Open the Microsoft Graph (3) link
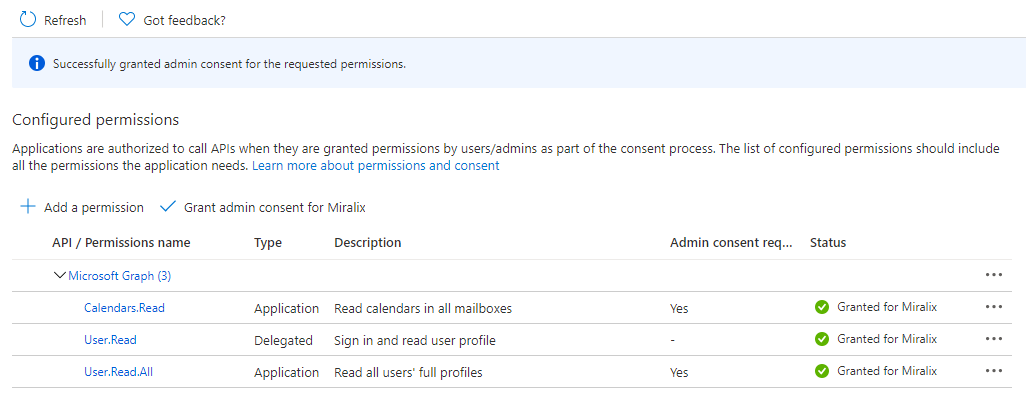The image size is (1026, 398). click(x=120, y=276)
